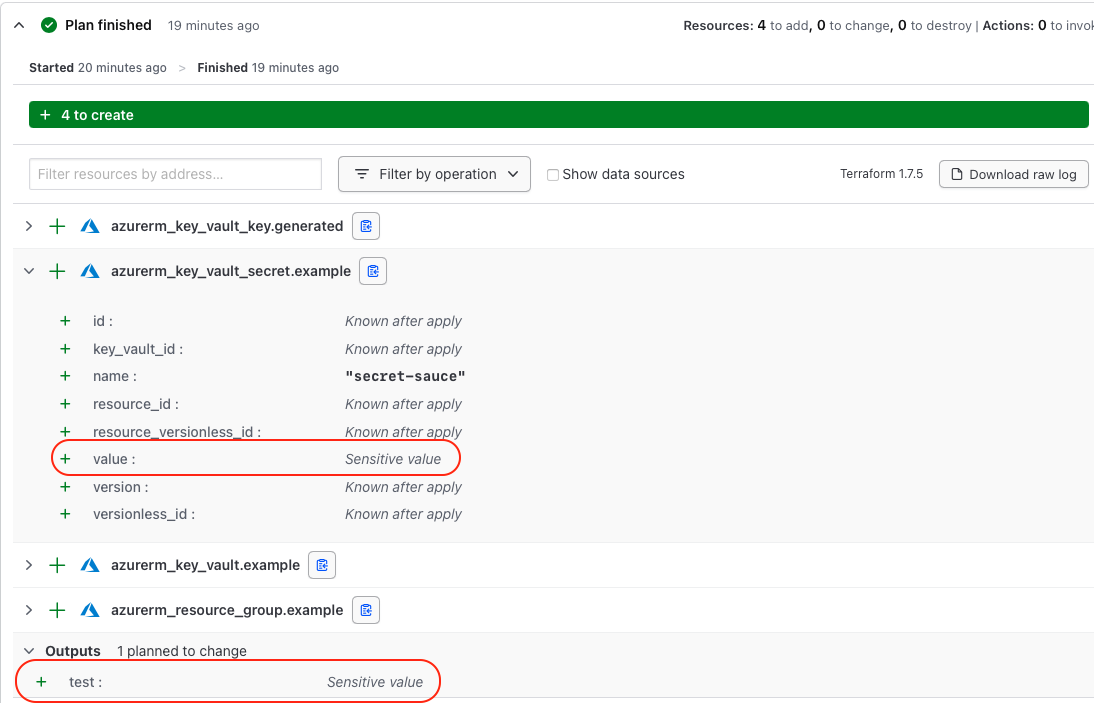The image size is (1094, 703).
Task: Click copy icon beside azurerm_key_vault_secret.example
Action: (373, 271)
